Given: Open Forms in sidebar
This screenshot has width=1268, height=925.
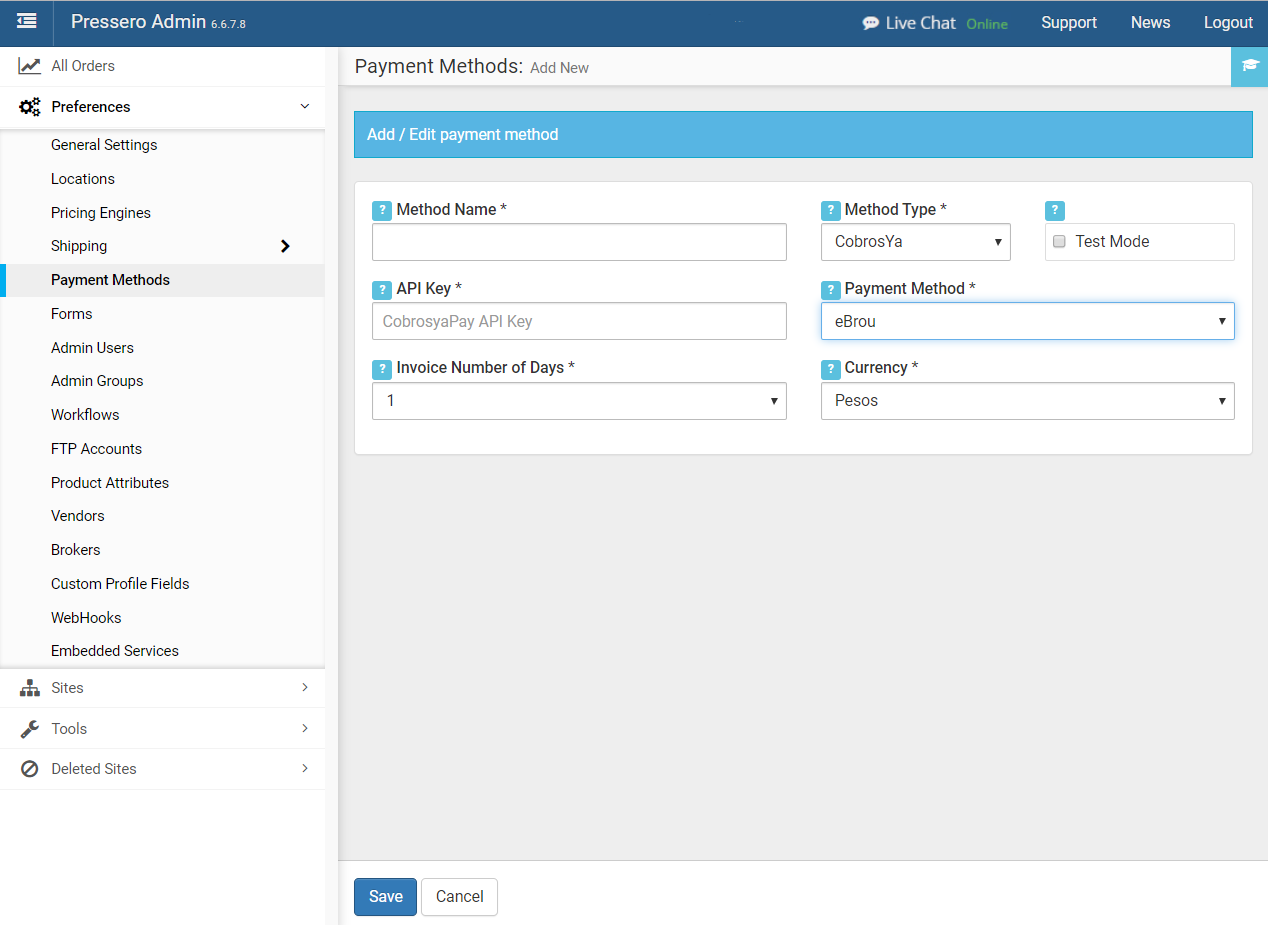Looking at the screenshot, I should click(x=72, y=314).
